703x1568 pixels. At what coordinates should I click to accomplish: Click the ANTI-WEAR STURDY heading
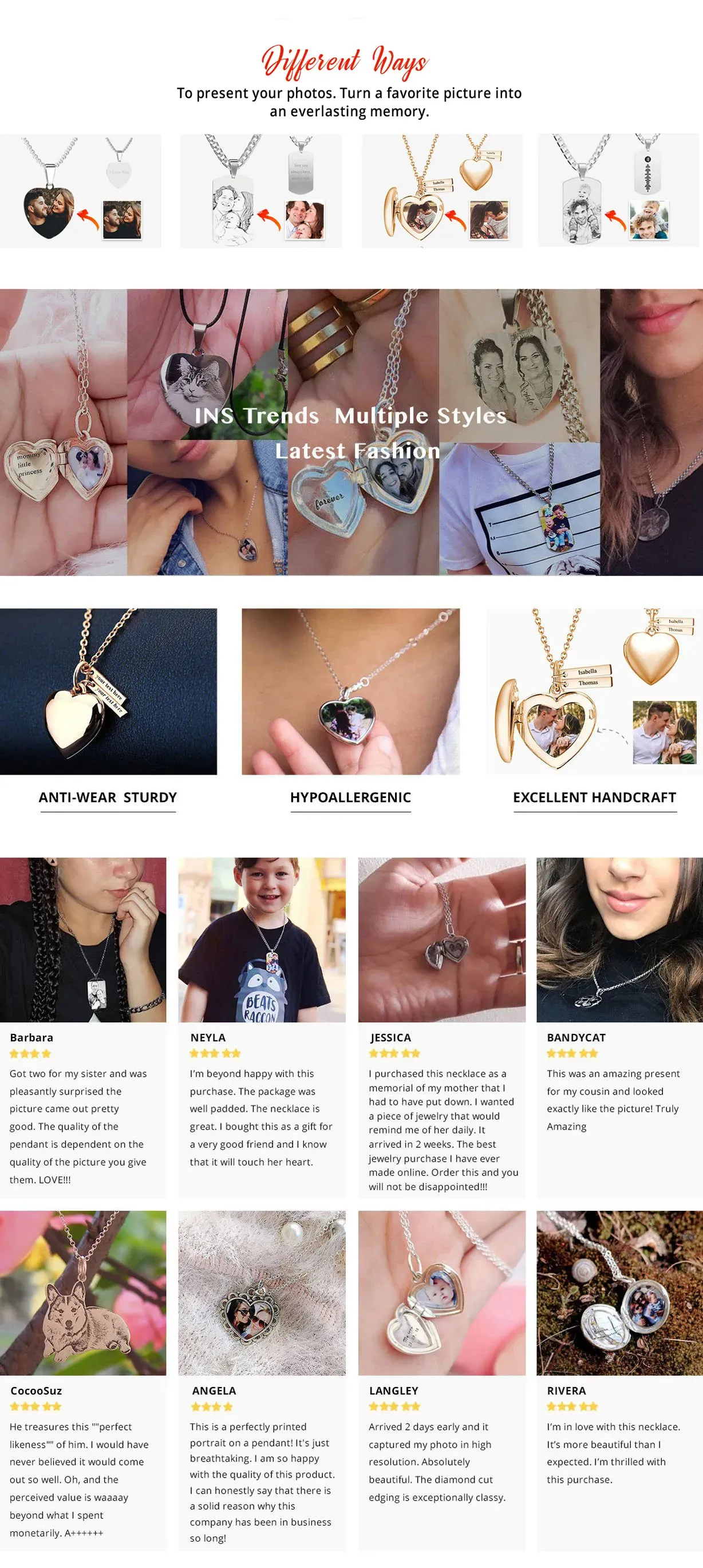pos(108,797)
